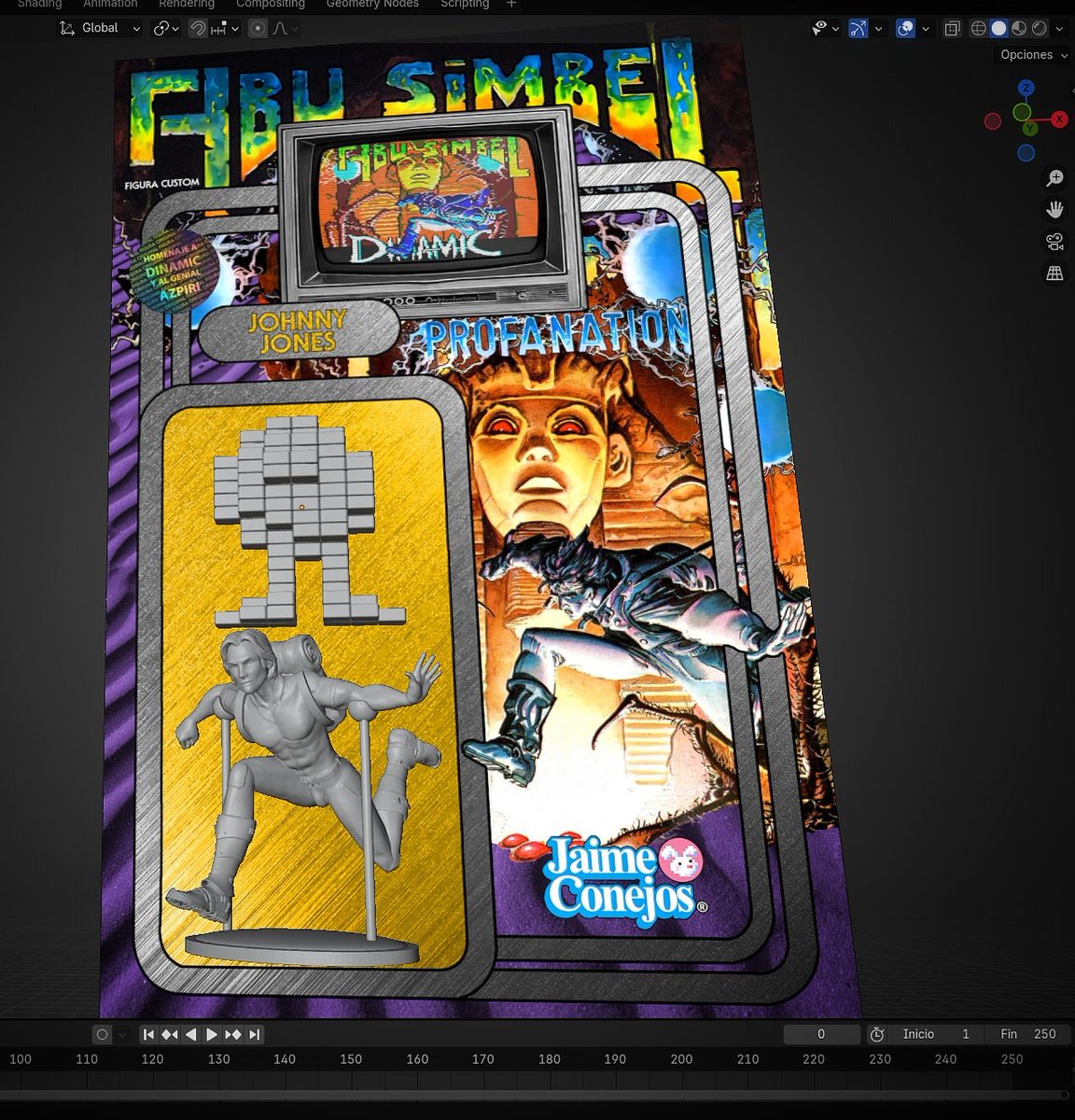The width and height of the screenshot is (1075, 1120).
Task: Switch to solid shading
Action: [998, 28]
